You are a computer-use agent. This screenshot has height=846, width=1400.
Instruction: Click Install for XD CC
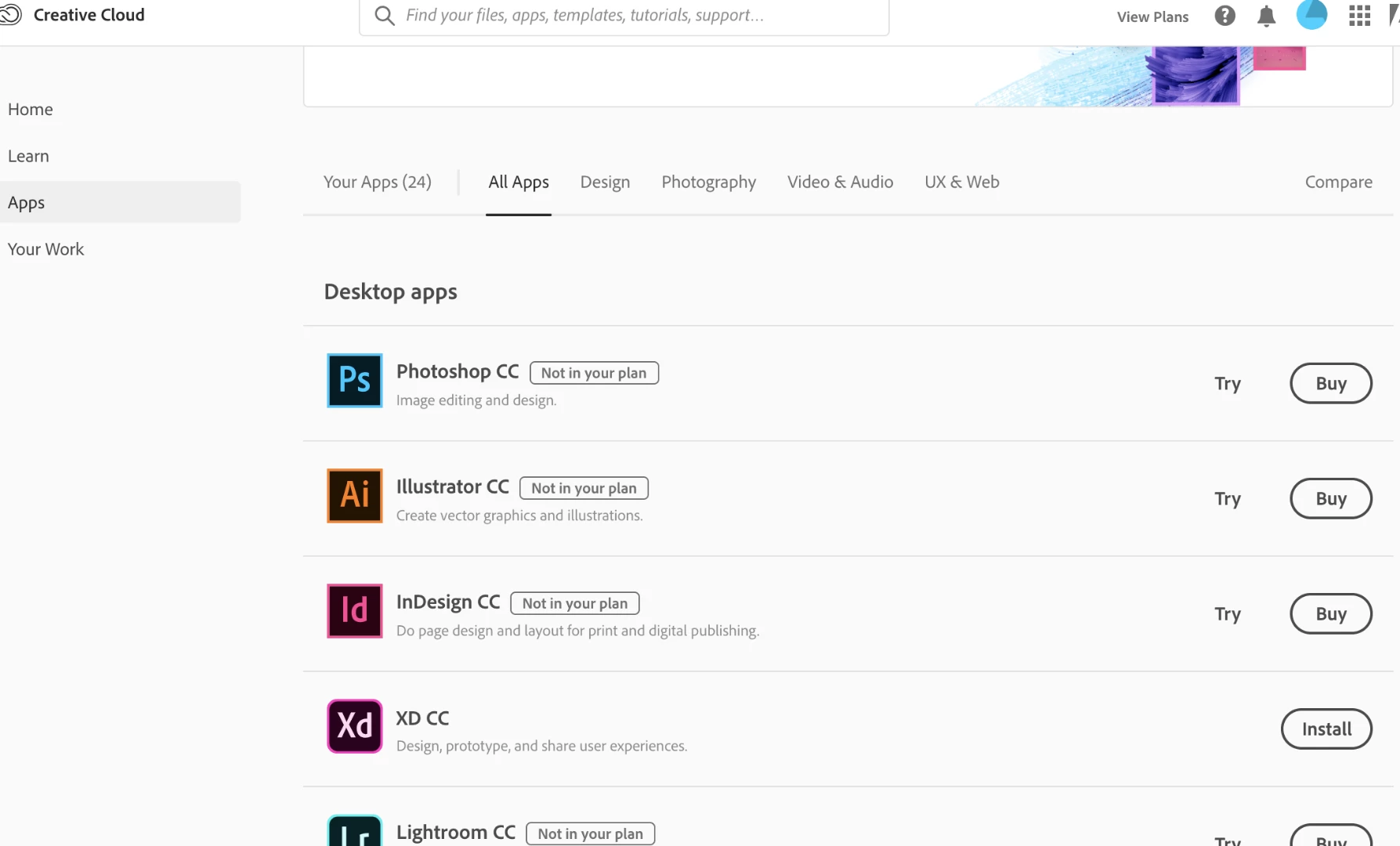coord(1326,728)
